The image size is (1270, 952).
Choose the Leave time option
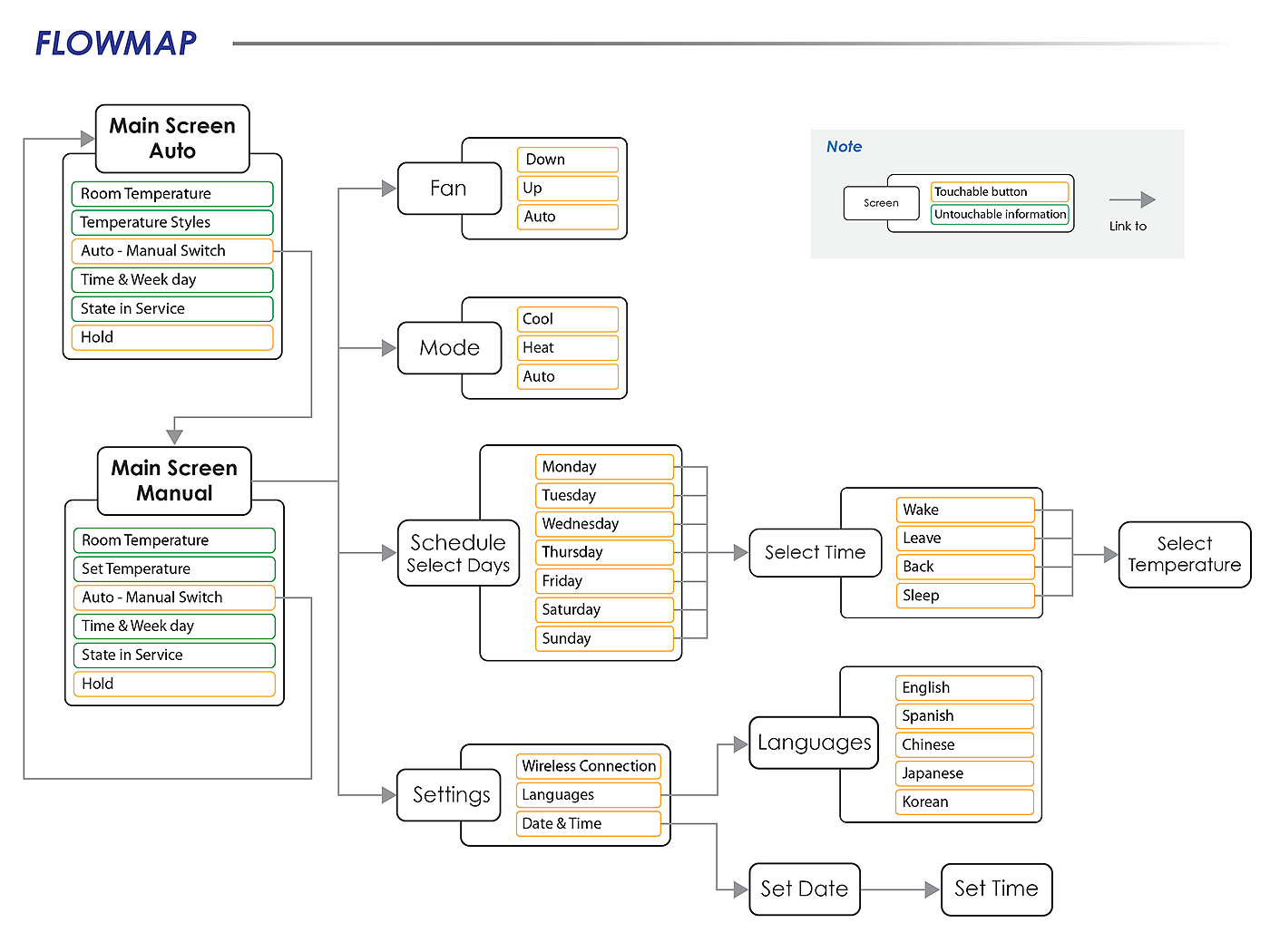[x=966, y=539]
